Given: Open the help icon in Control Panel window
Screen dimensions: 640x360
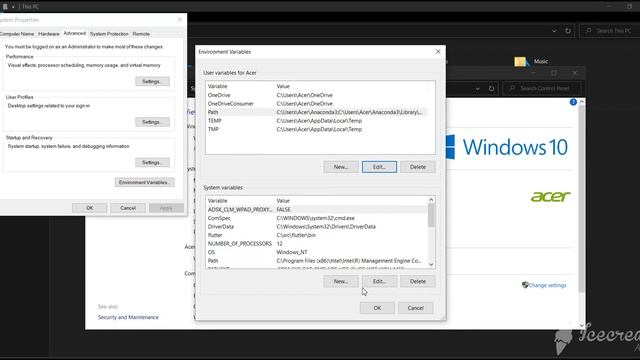Looking at the screenshot, I should click(x=573, y=102).
